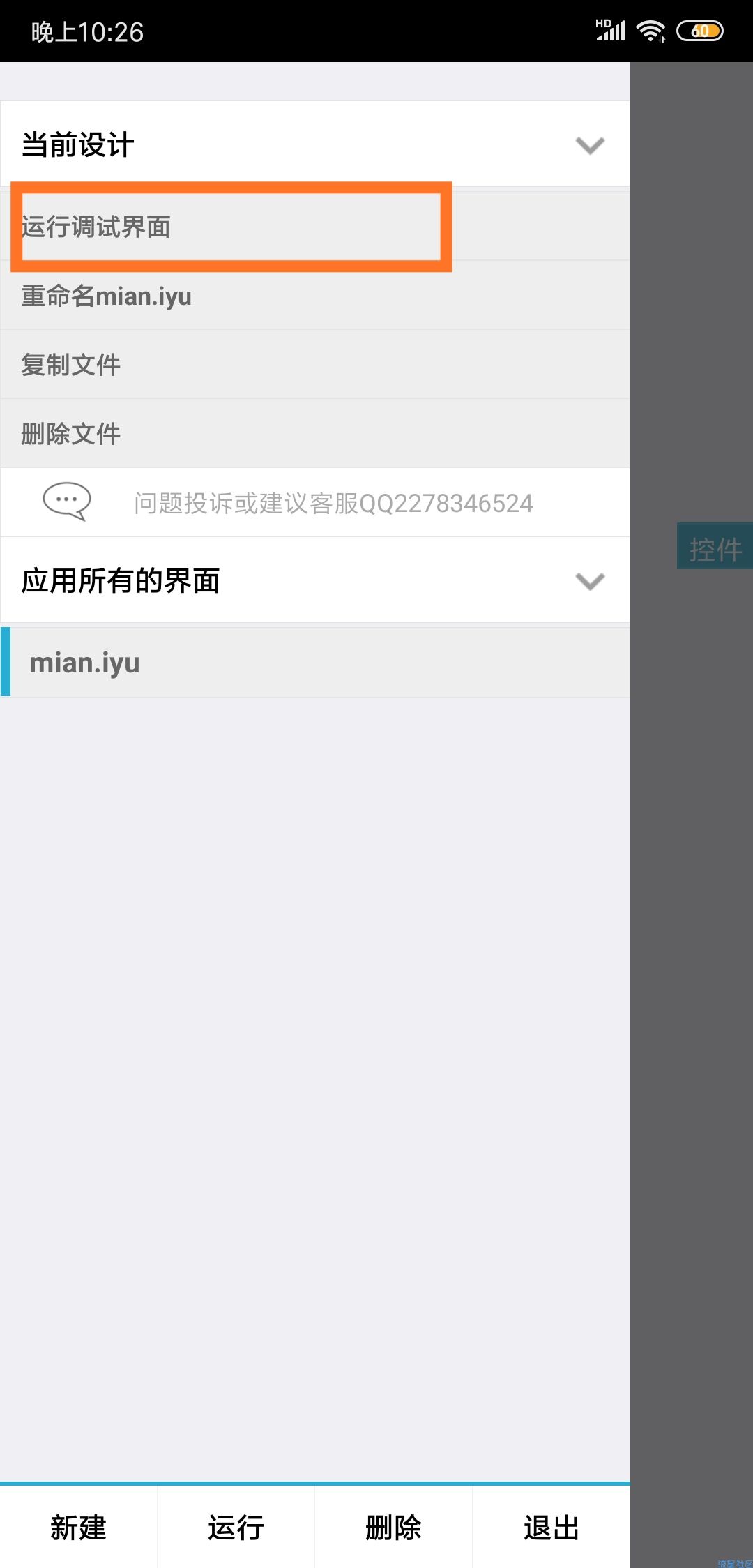
Task: Tap the chat bubble feedback icon
Action: [x=66, y=502]
